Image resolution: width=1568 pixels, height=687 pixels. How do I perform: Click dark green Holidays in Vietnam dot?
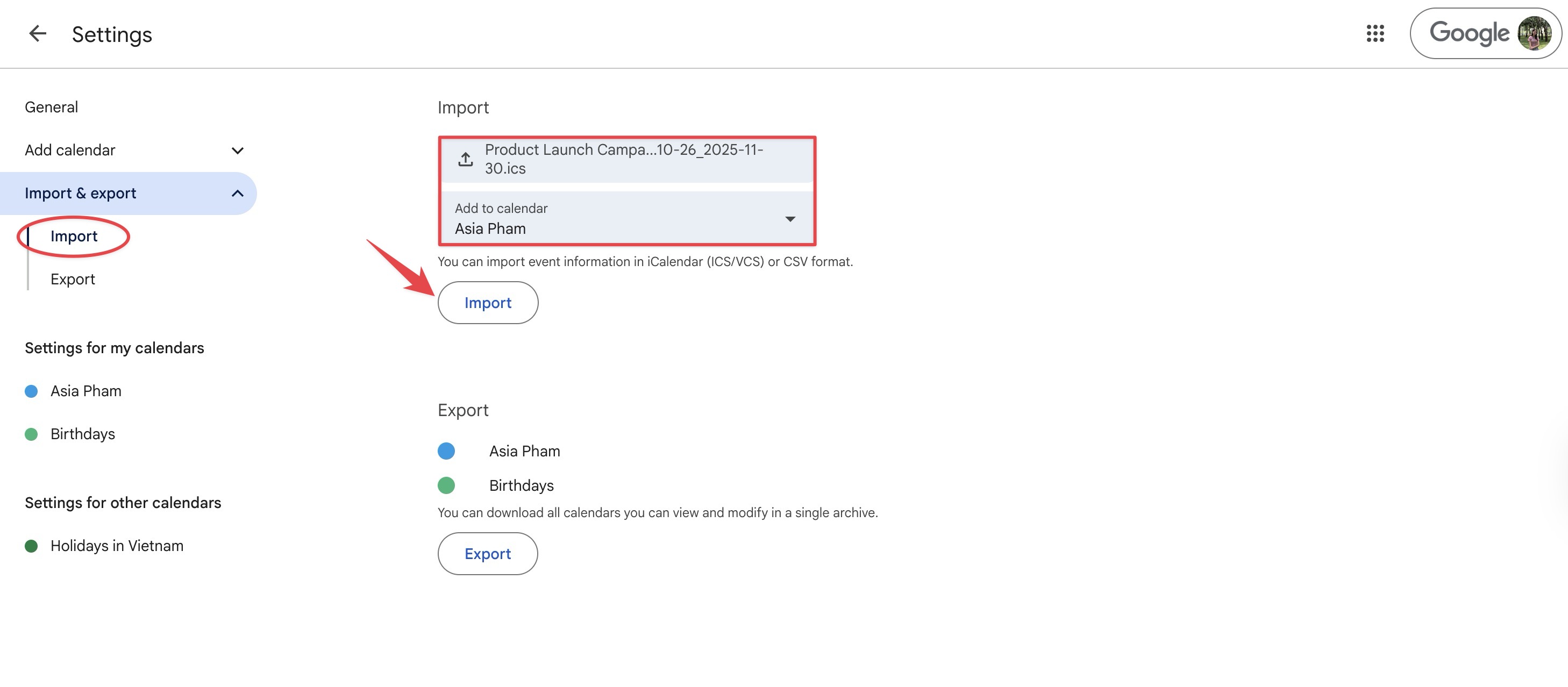click(31, 546)
